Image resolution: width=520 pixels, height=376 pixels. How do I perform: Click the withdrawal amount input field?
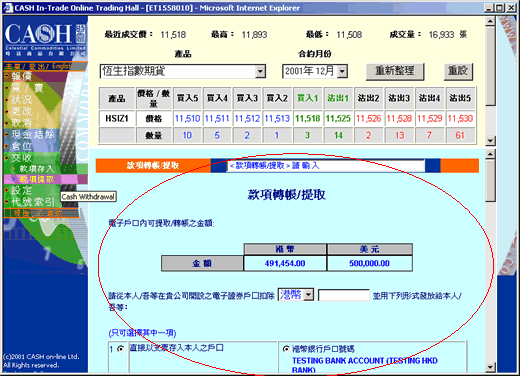(344, 295)
